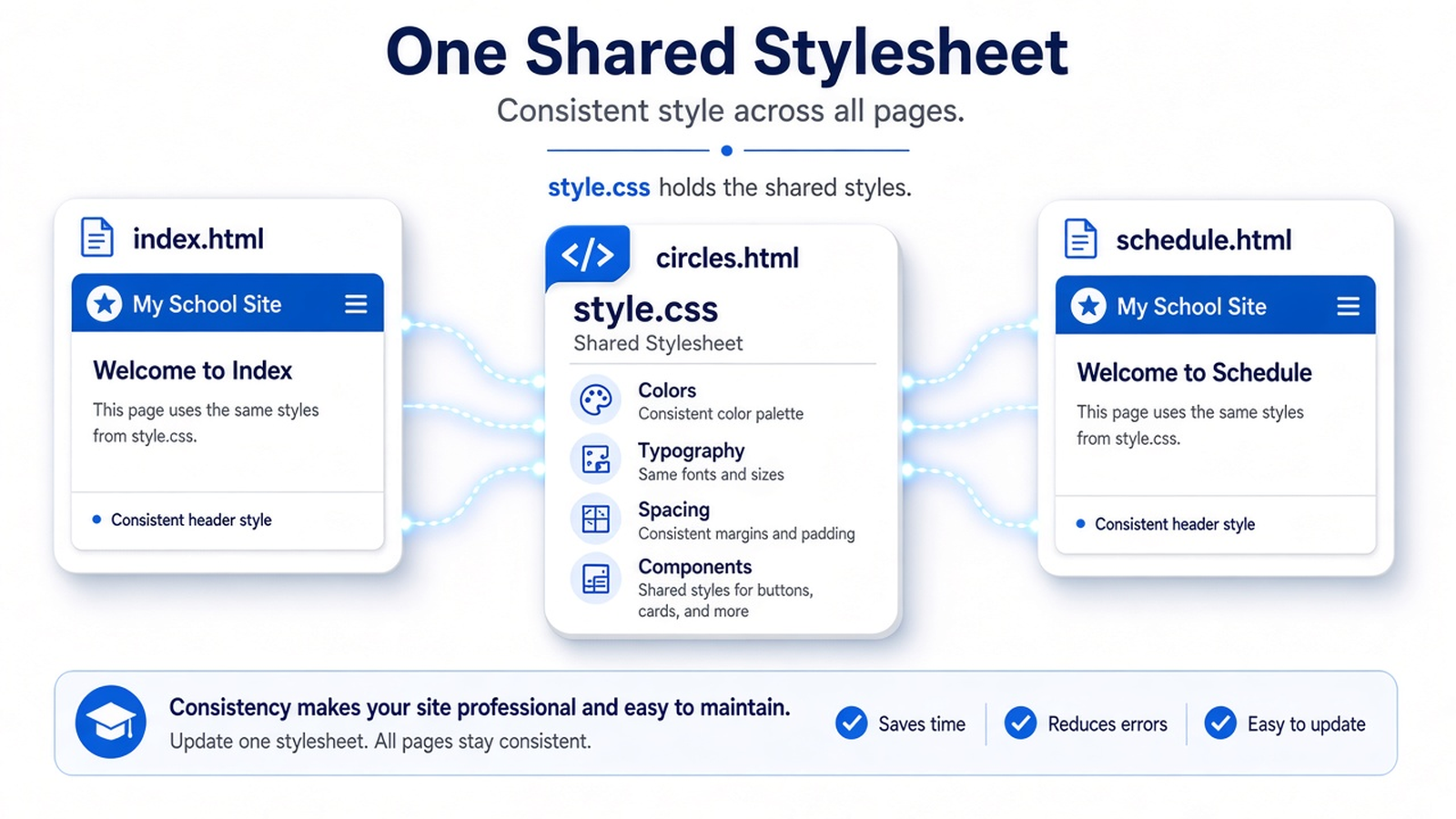The height and width of the screenshot is (819, 1456).
Task: Click the Typography icon
Action: (x=596, y=460)
